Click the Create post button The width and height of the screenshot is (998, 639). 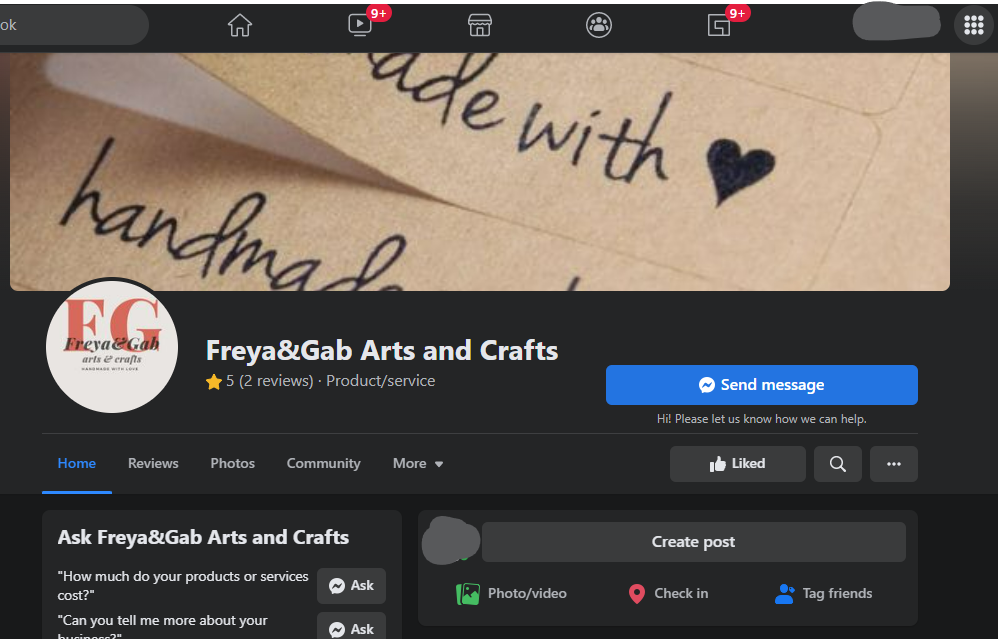point(693,542)
